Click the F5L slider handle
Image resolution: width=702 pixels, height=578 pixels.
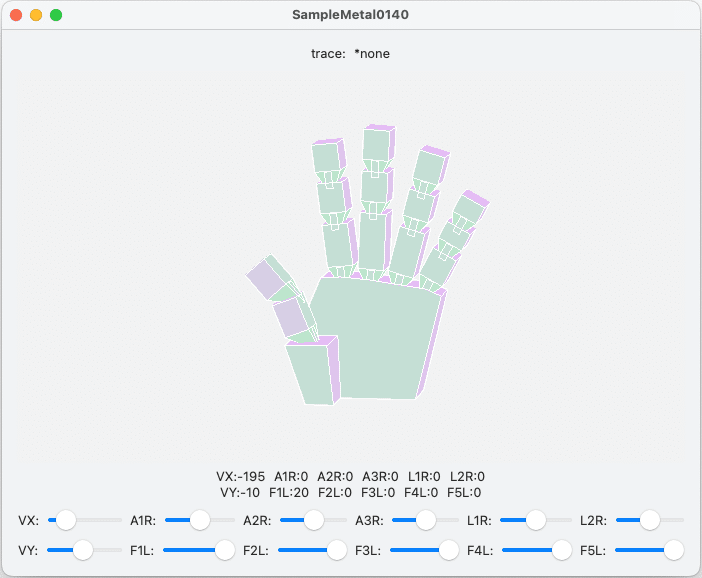tap(674, 550)
